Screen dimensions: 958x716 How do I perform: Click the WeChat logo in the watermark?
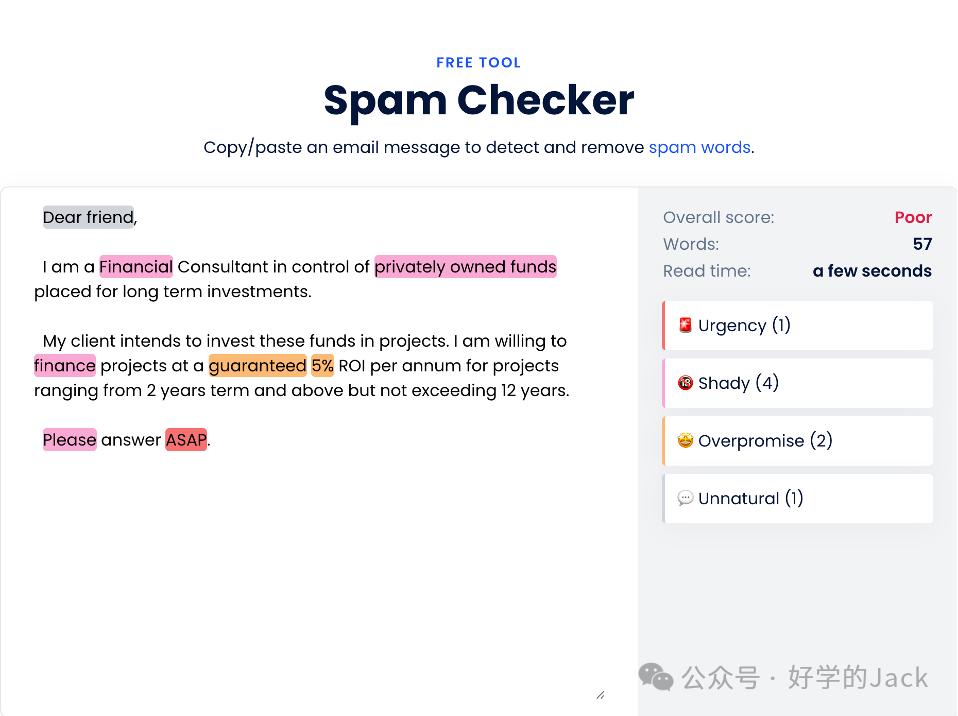click(656, 677)
